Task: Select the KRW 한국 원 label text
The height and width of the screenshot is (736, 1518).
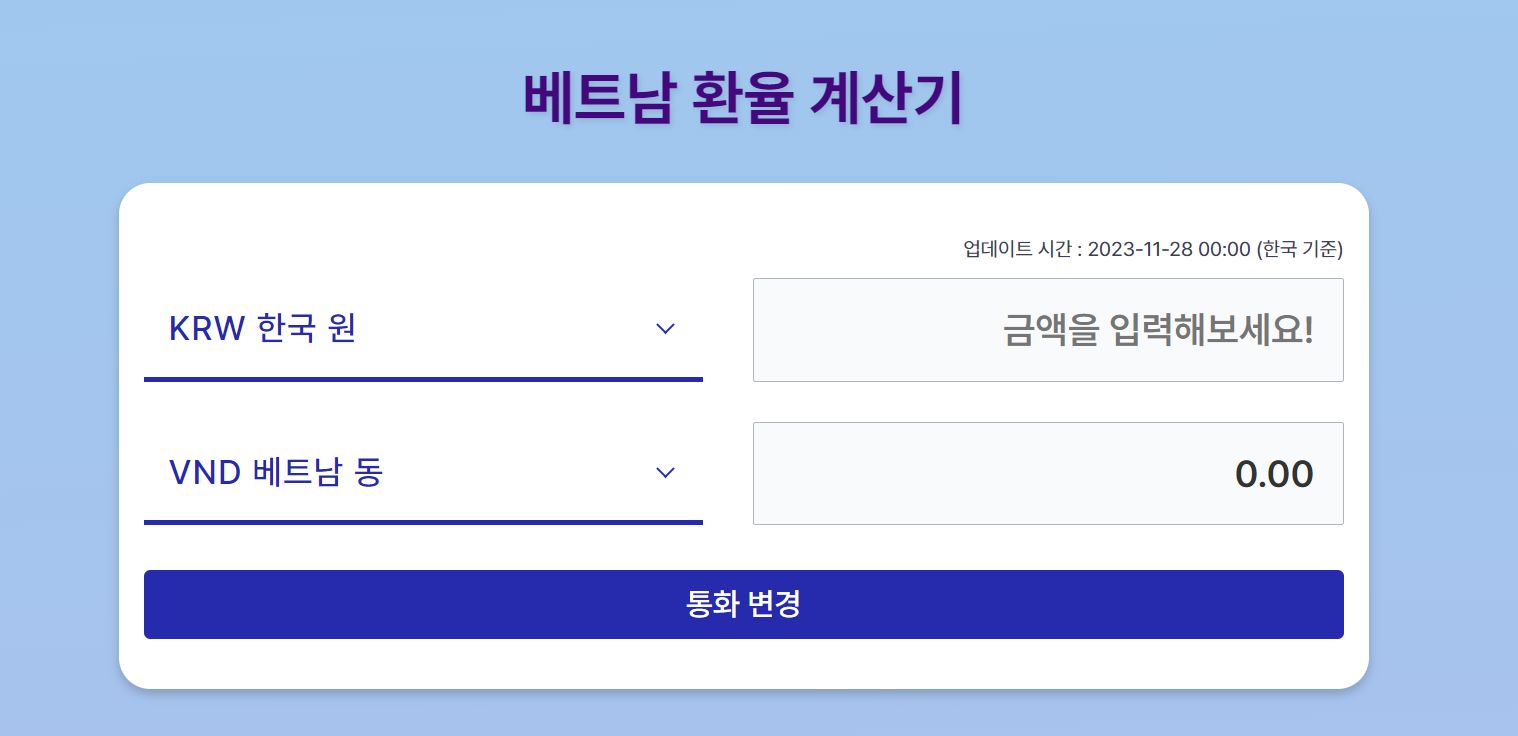Action: pyautogui.click(x=263, y=329)
